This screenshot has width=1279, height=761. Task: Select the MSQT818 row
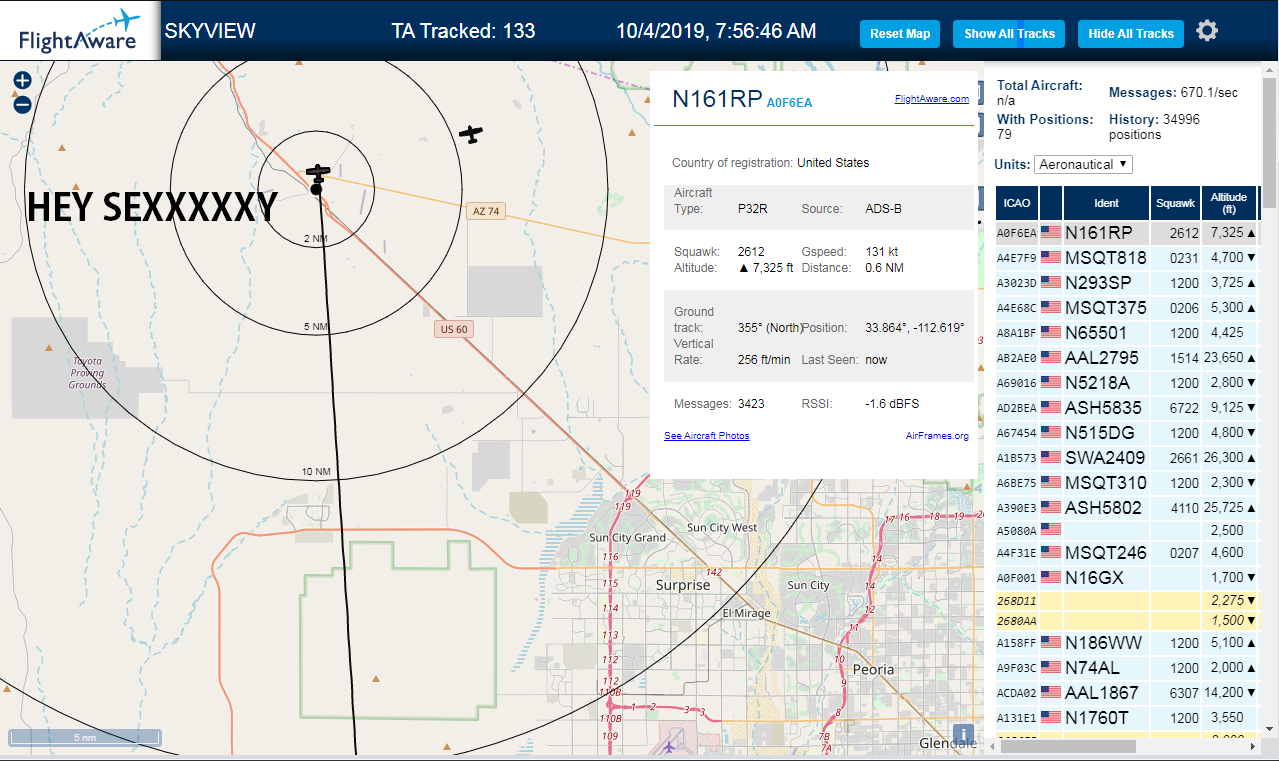[1127, 258]
